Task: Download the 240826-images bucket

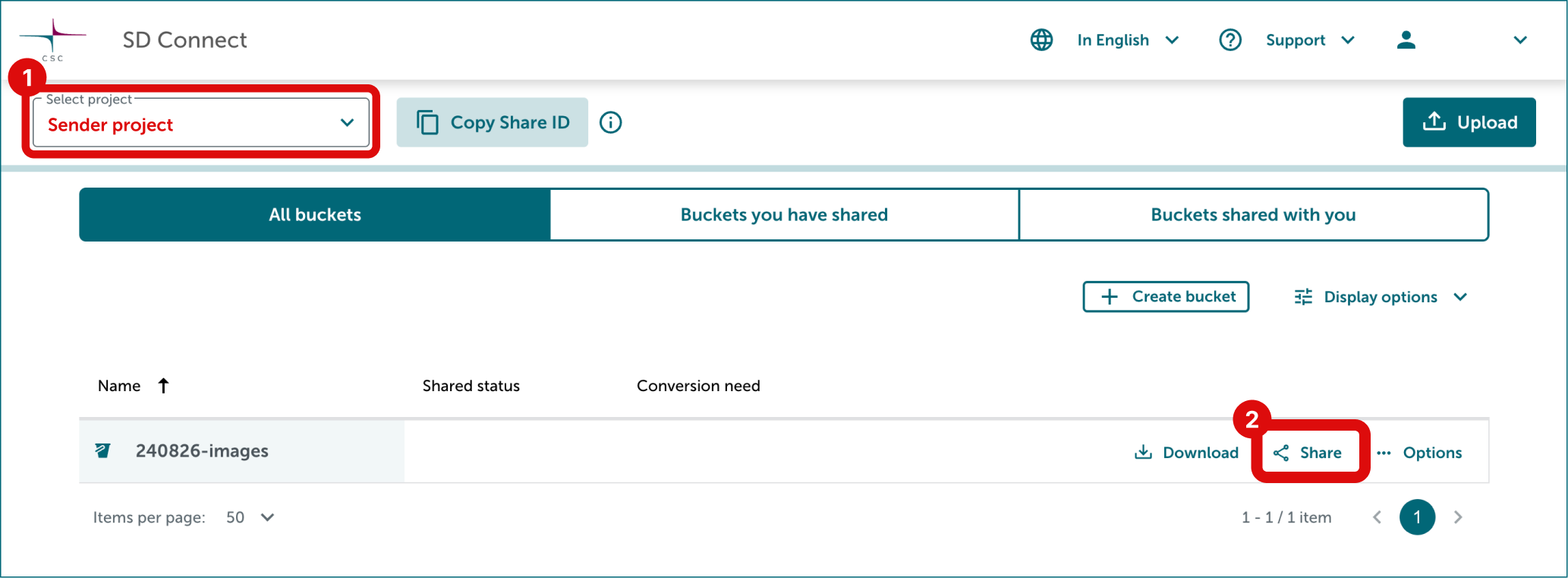Action: [x=1186, y=453]
